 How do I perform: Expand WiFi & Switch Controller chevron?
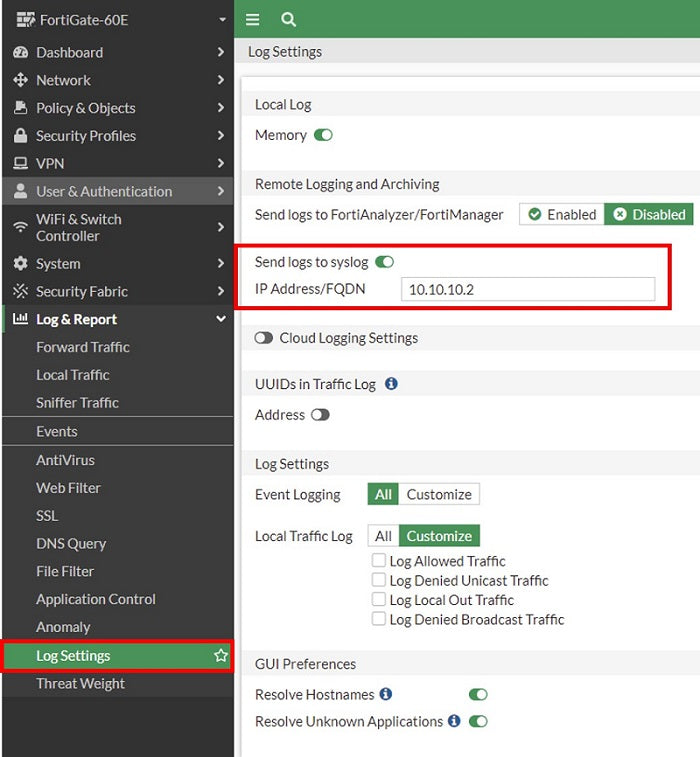(221, 227)
